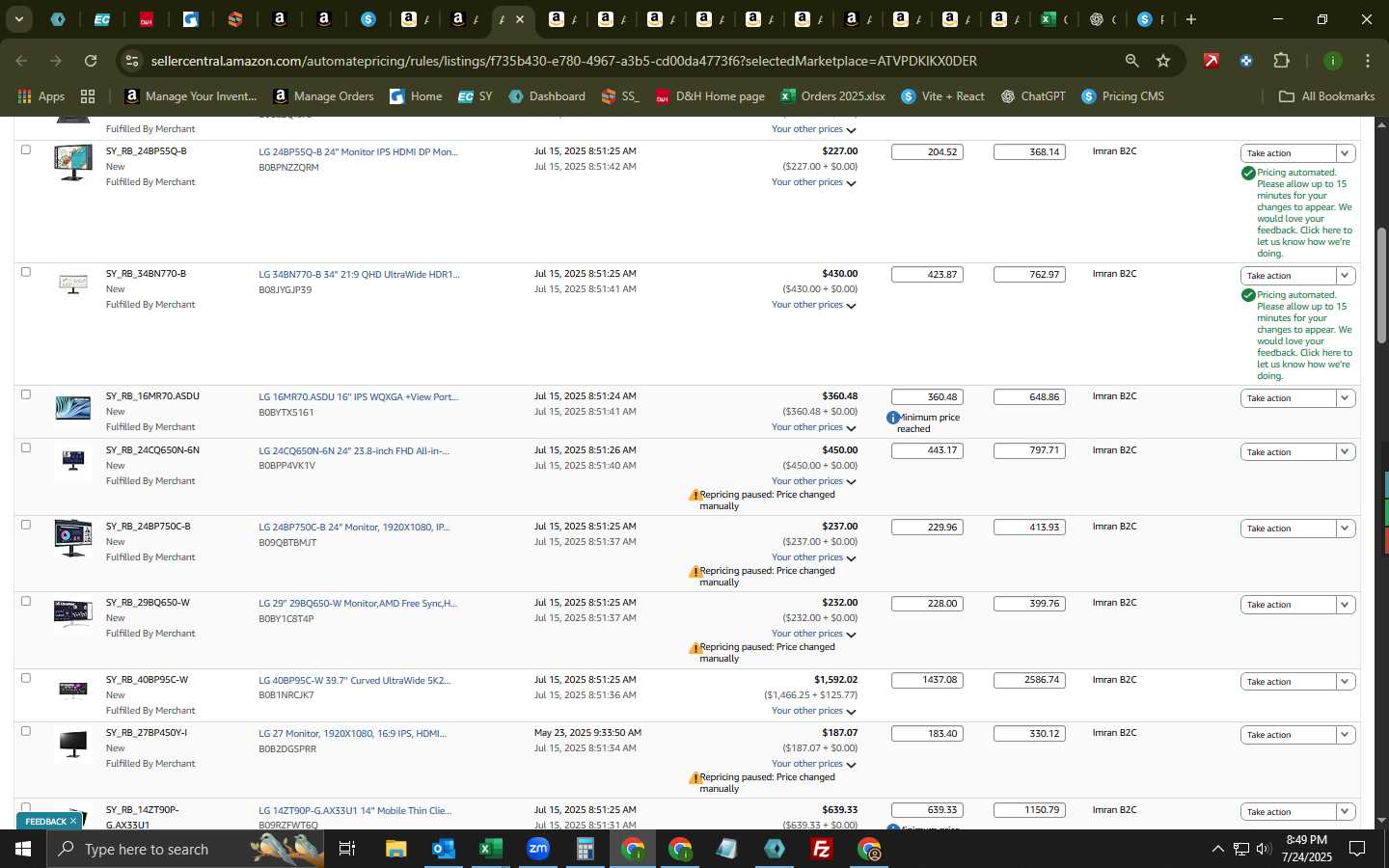Click the page vertical scrollbar
The height and width of the screenshot is (868, 1389).
pos(1381,285)
